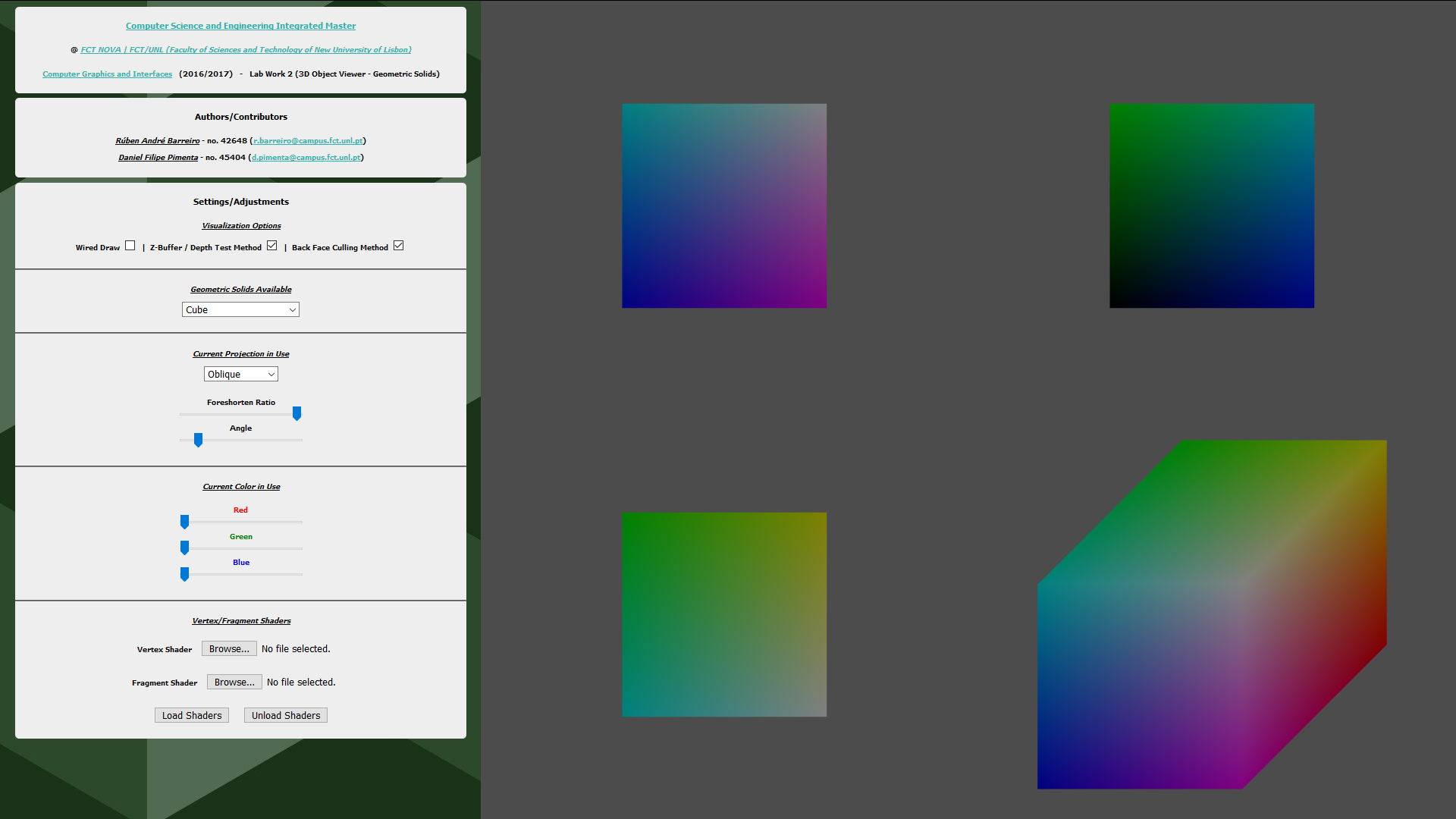This screenshot has height=819, width=1456.
Task: Browse for a Fragment Shader file
Action: (x=231, y=682)
